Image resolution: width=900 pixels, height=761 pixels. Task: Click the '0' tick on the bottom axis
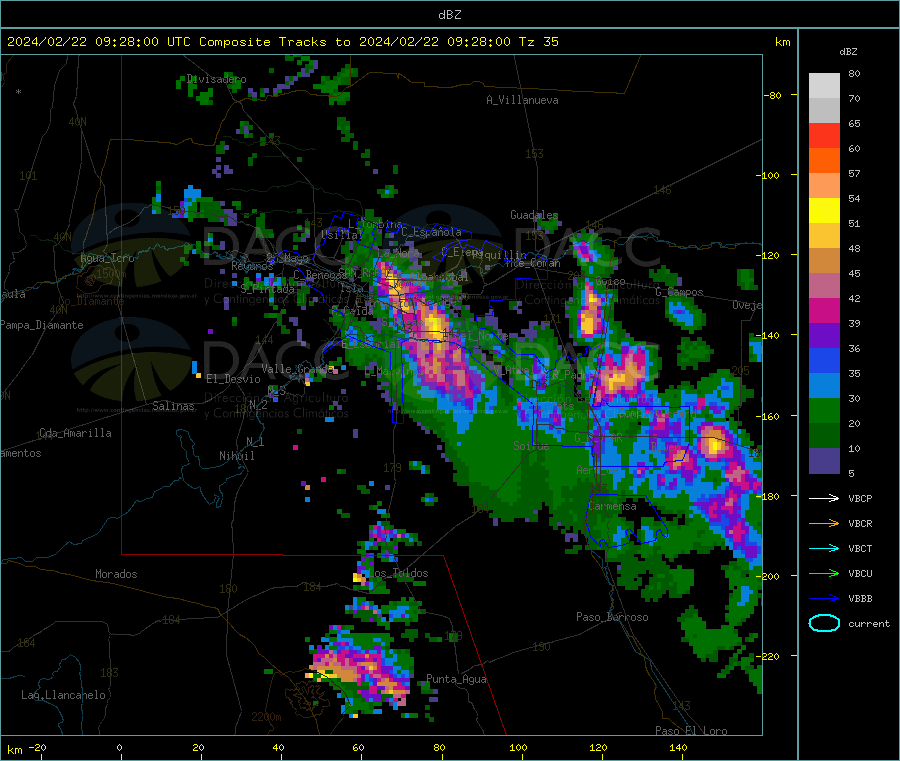[119, 747]
